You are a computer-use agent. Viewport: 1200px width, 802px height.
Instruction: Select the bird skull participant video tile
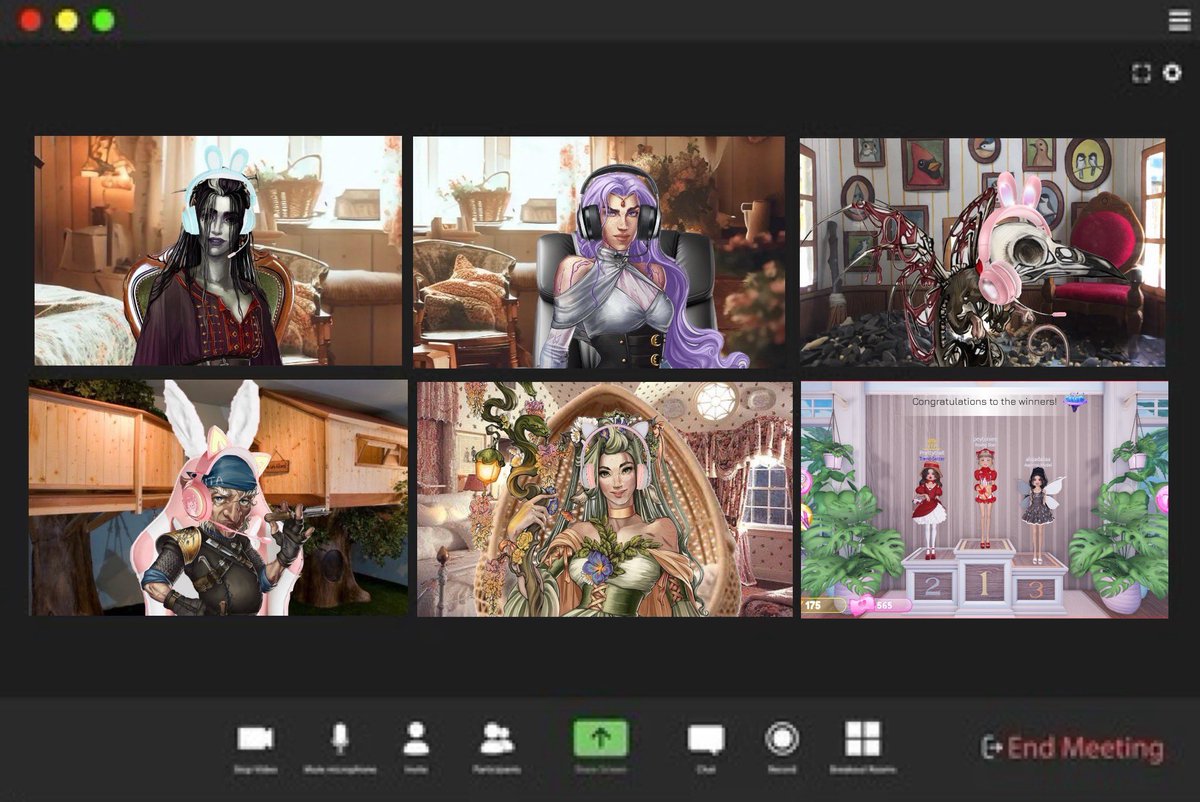pyautogui.click(x=982, y=252)
